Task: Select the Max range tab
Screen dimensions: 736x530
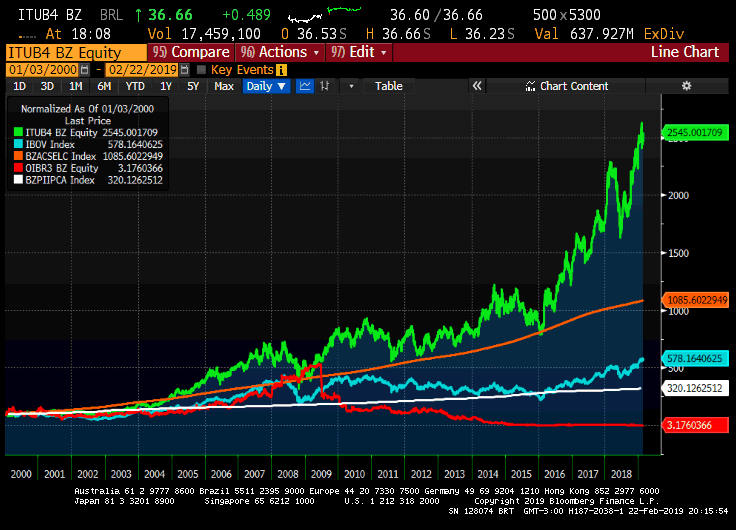Action: coord(223,86)
